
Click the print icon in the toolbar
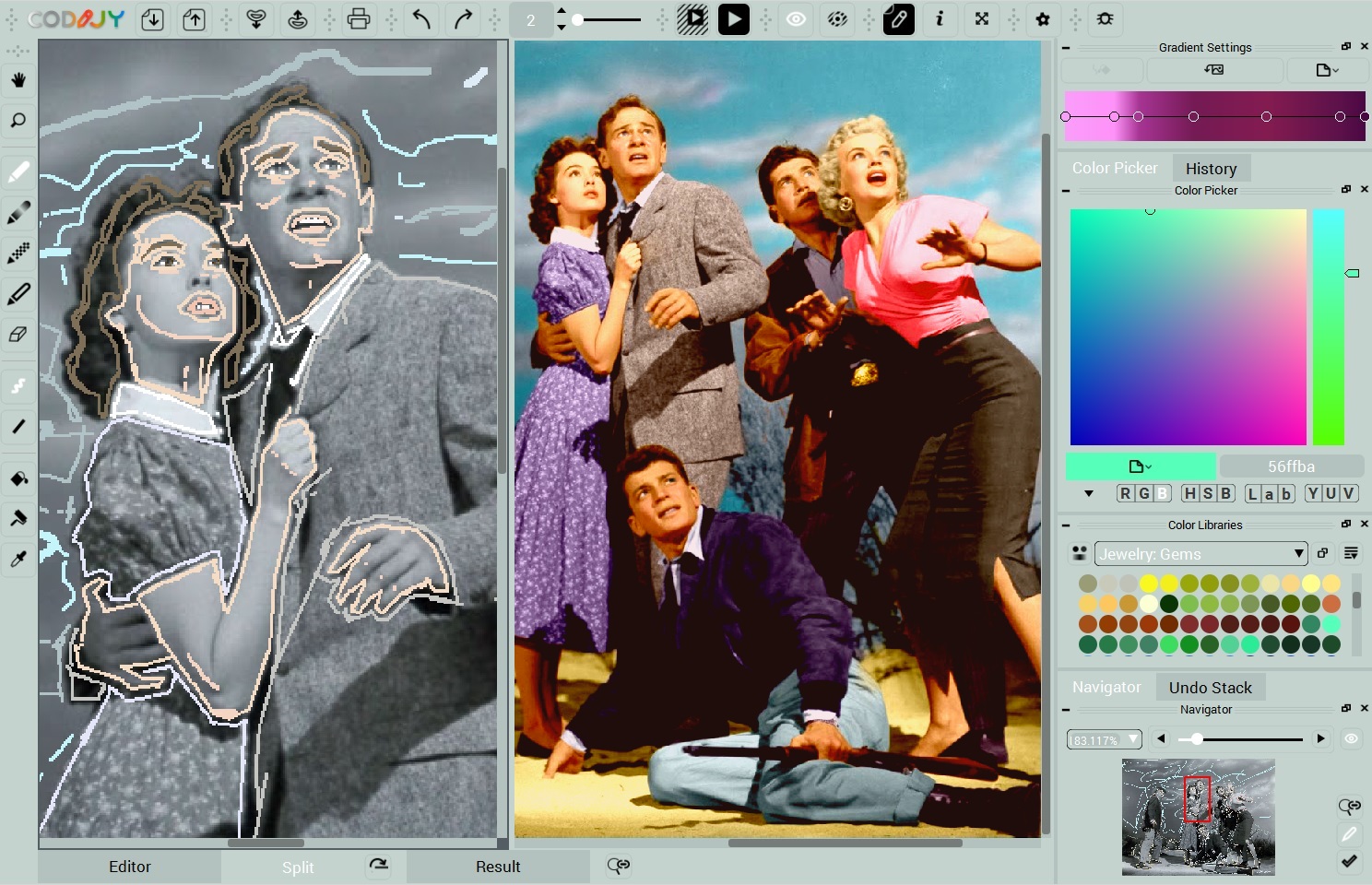[x=359, y=19]
